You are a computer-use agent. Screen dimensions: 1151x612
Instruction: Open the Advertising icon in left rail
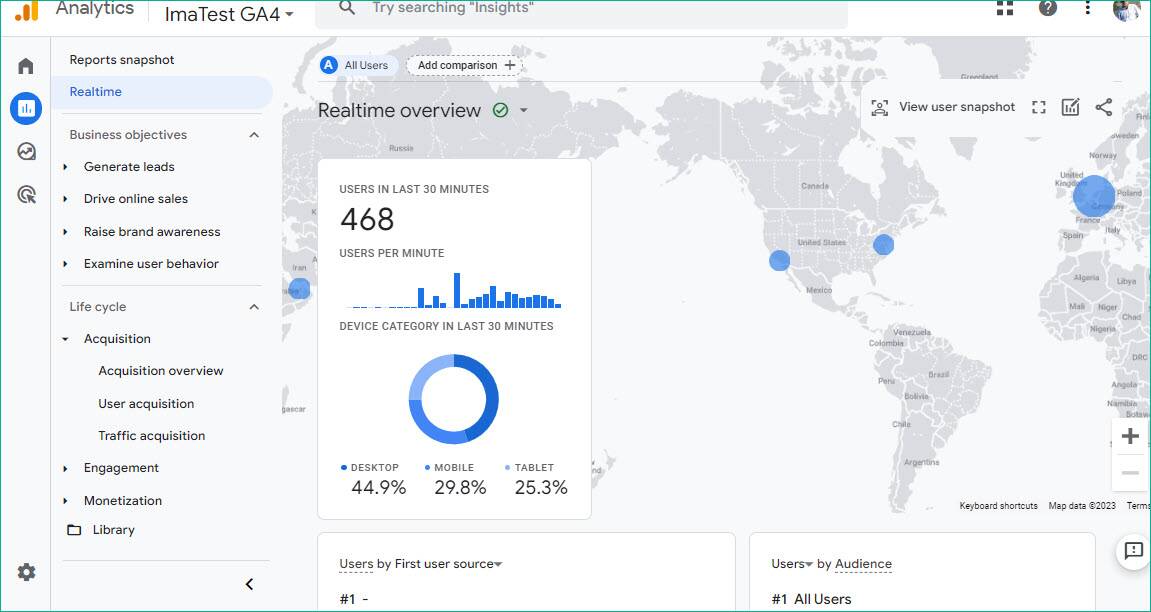point(26,195)
